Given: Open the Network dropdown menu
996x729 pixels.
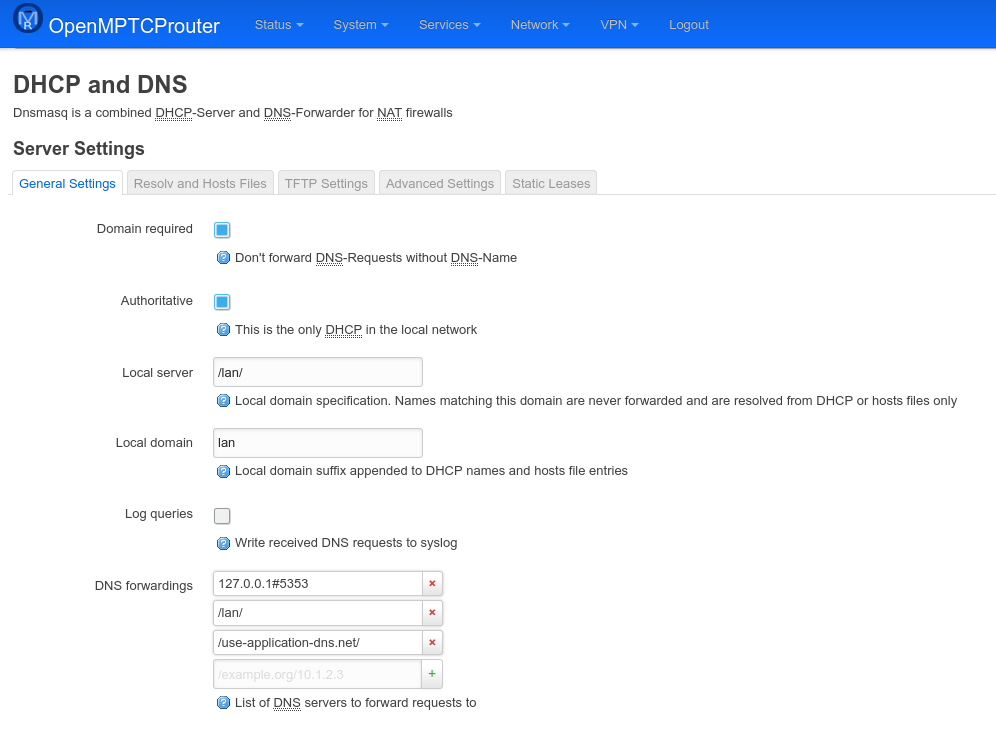Looking at the screenshot, I should click(x=539, y=24).
